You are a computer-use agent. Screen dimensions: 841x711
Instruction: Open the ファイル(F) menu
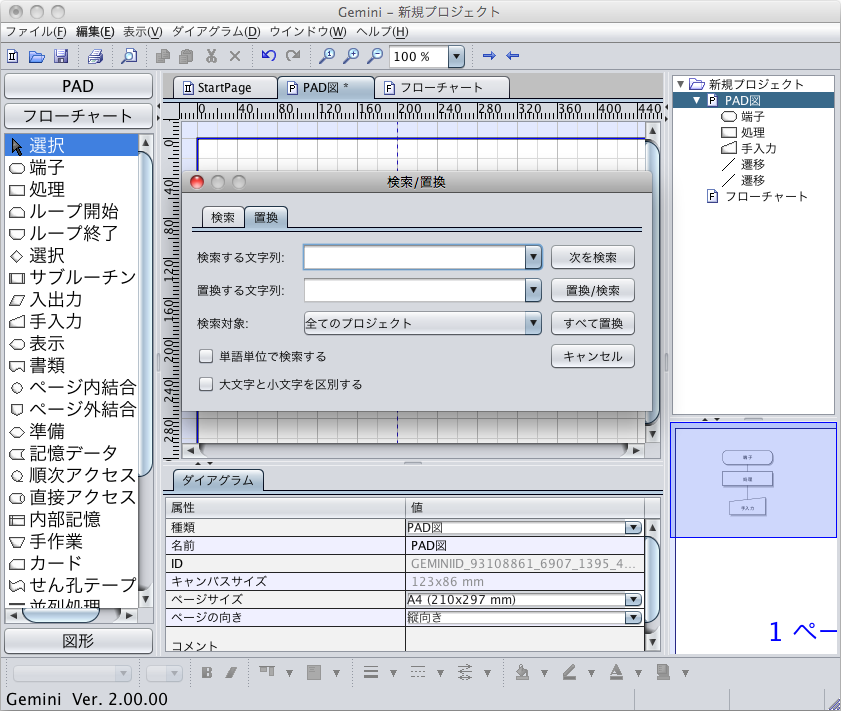click(x=36, y=32)
